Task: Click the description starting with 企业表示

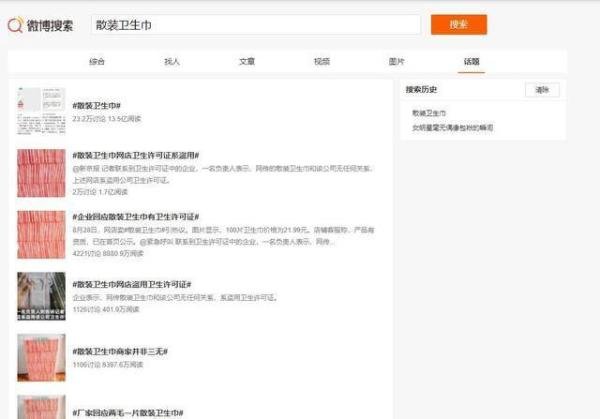Action: pyautogui.click(x=174, y=297)
